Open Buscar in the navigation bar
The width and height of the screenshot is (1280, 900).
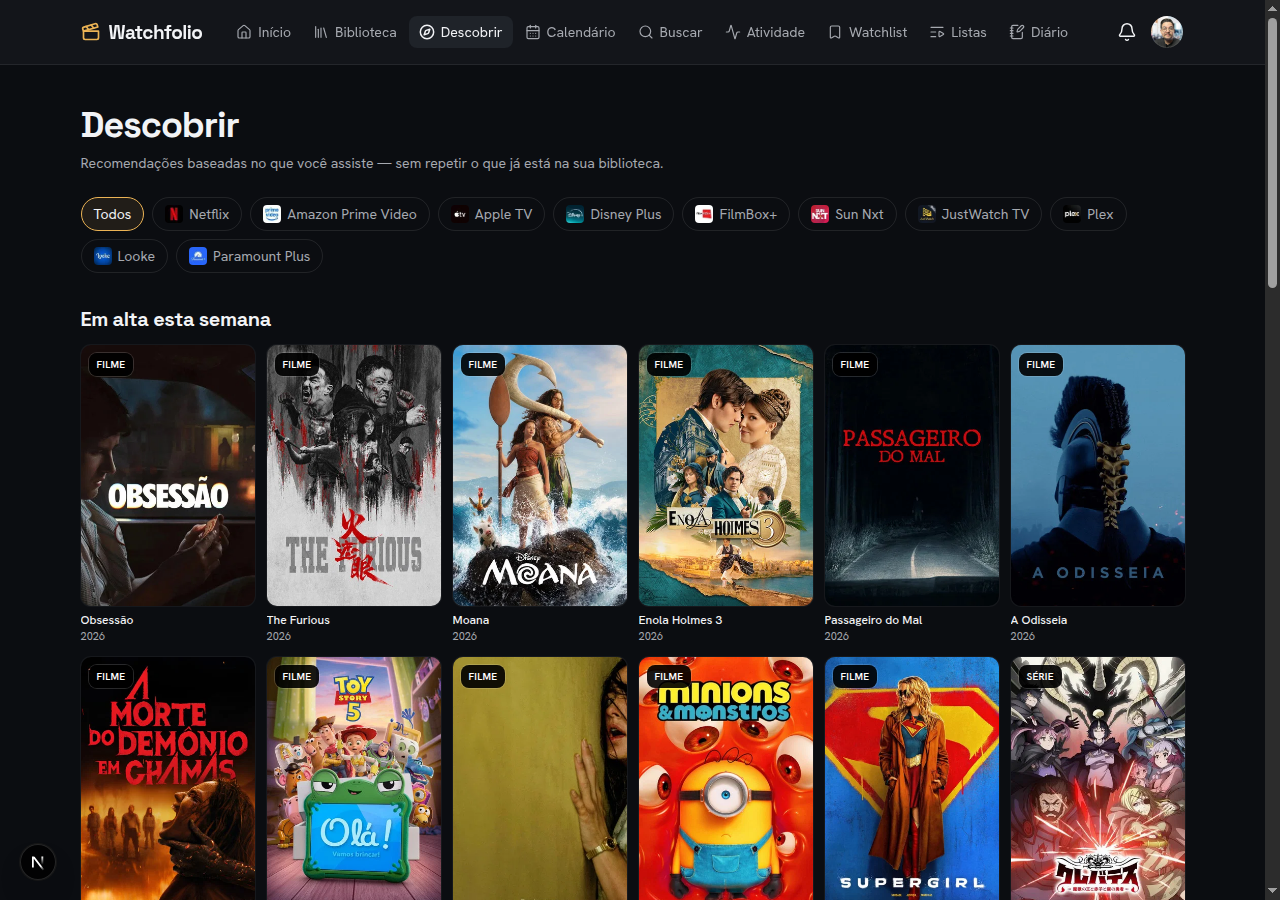click(x=671, y=32)
